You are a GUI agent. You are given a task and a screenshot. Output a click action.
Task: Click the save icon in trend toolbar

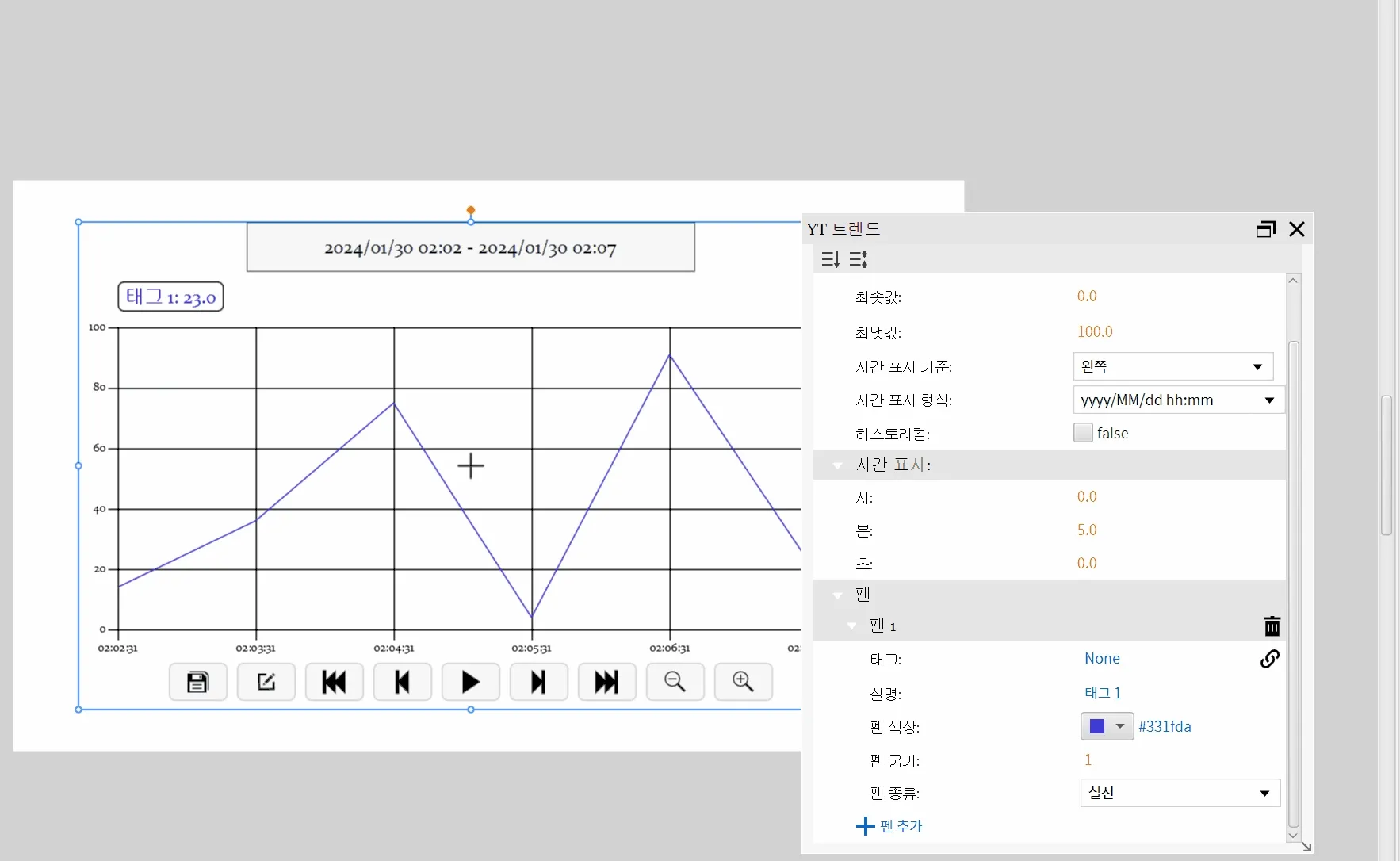point(198,682)
